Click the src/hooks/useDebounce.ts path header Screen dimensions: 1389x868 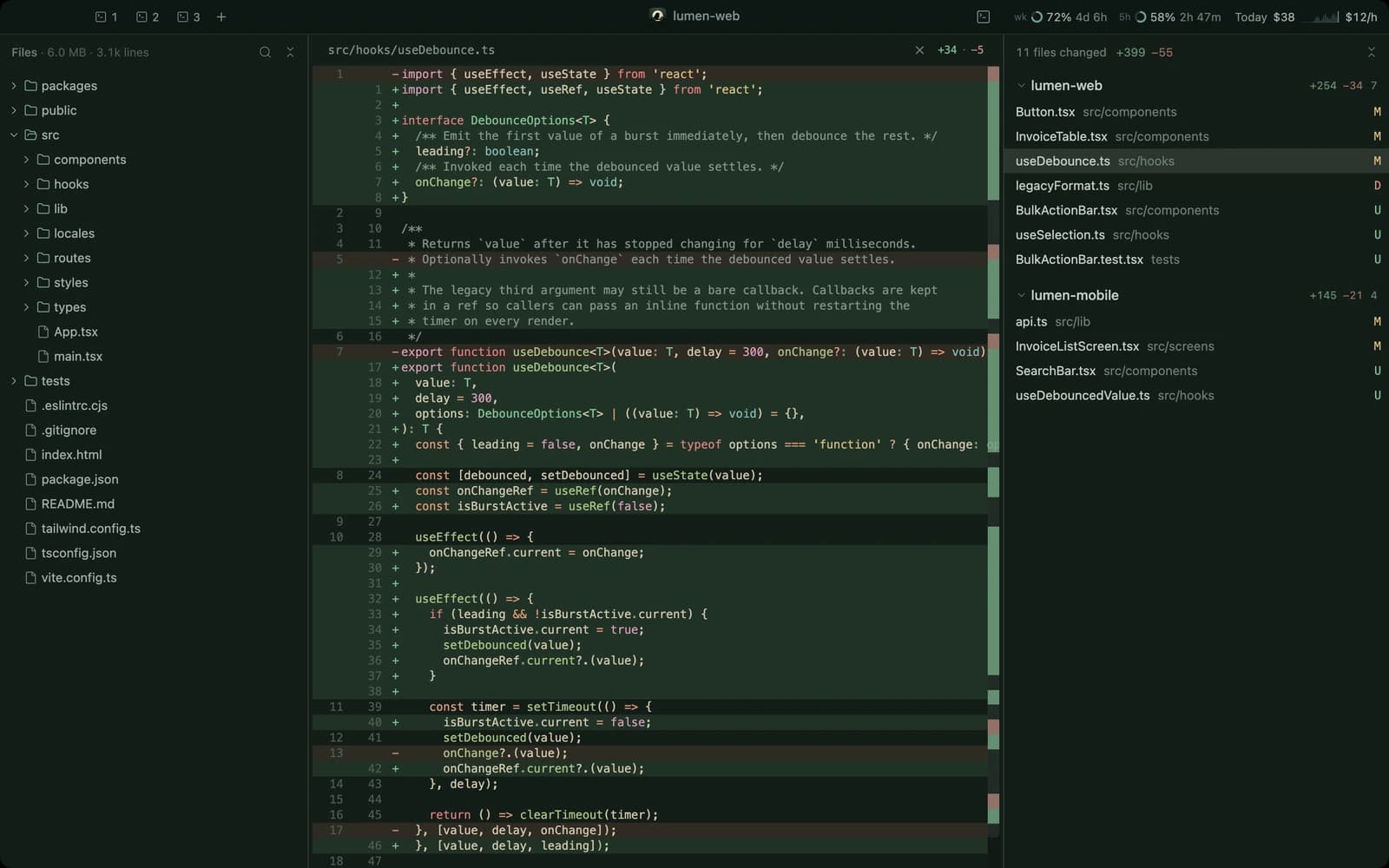[411, 50]
